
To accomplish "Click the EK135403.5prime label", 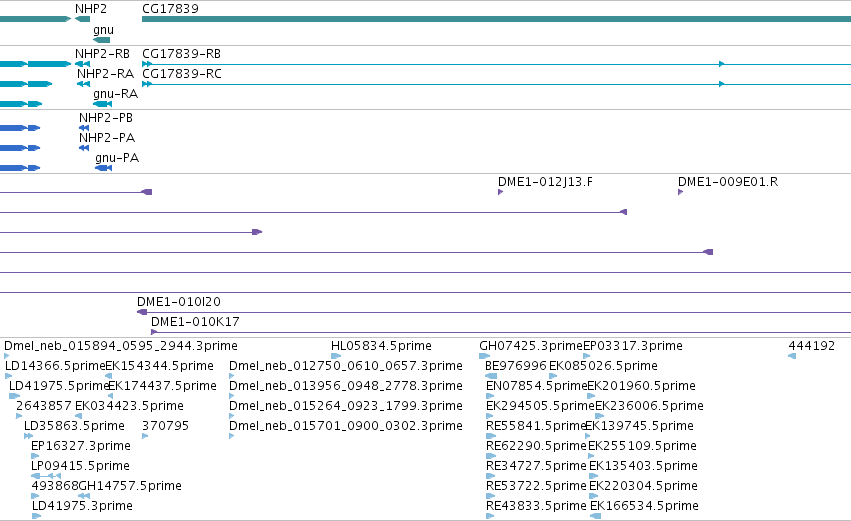I will click(x=643, y=466).
